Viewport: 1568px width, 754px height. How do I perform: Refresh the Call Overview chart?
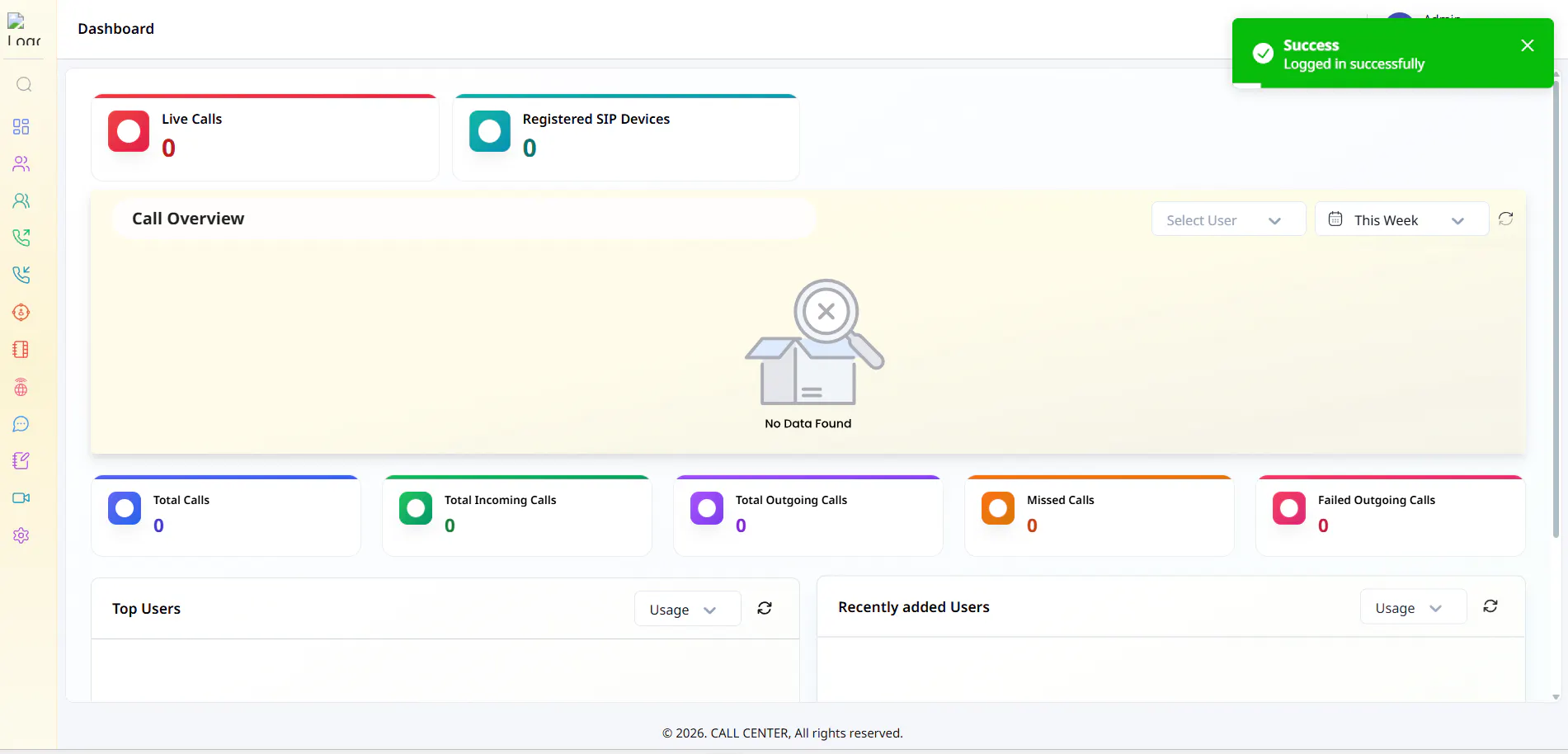point(1506,219)
